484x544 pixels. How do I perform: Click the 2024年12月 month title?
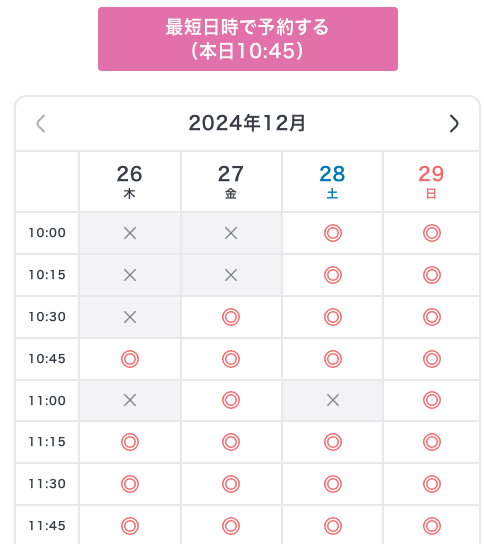tap(247, 123)
